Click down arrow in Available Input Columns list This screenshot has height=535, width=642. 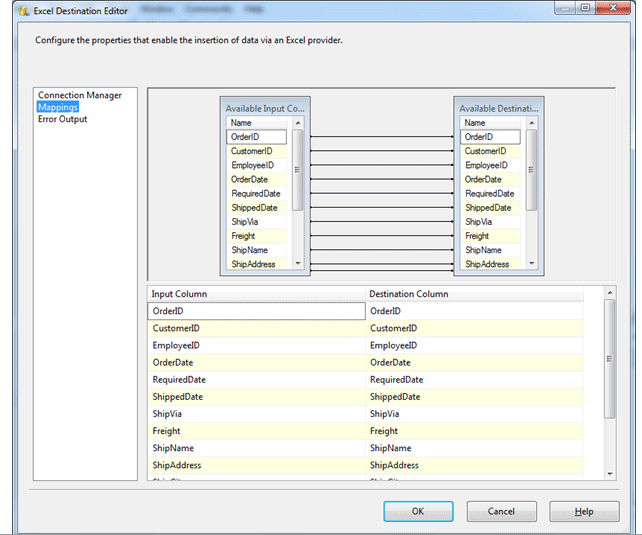(297, 264)
